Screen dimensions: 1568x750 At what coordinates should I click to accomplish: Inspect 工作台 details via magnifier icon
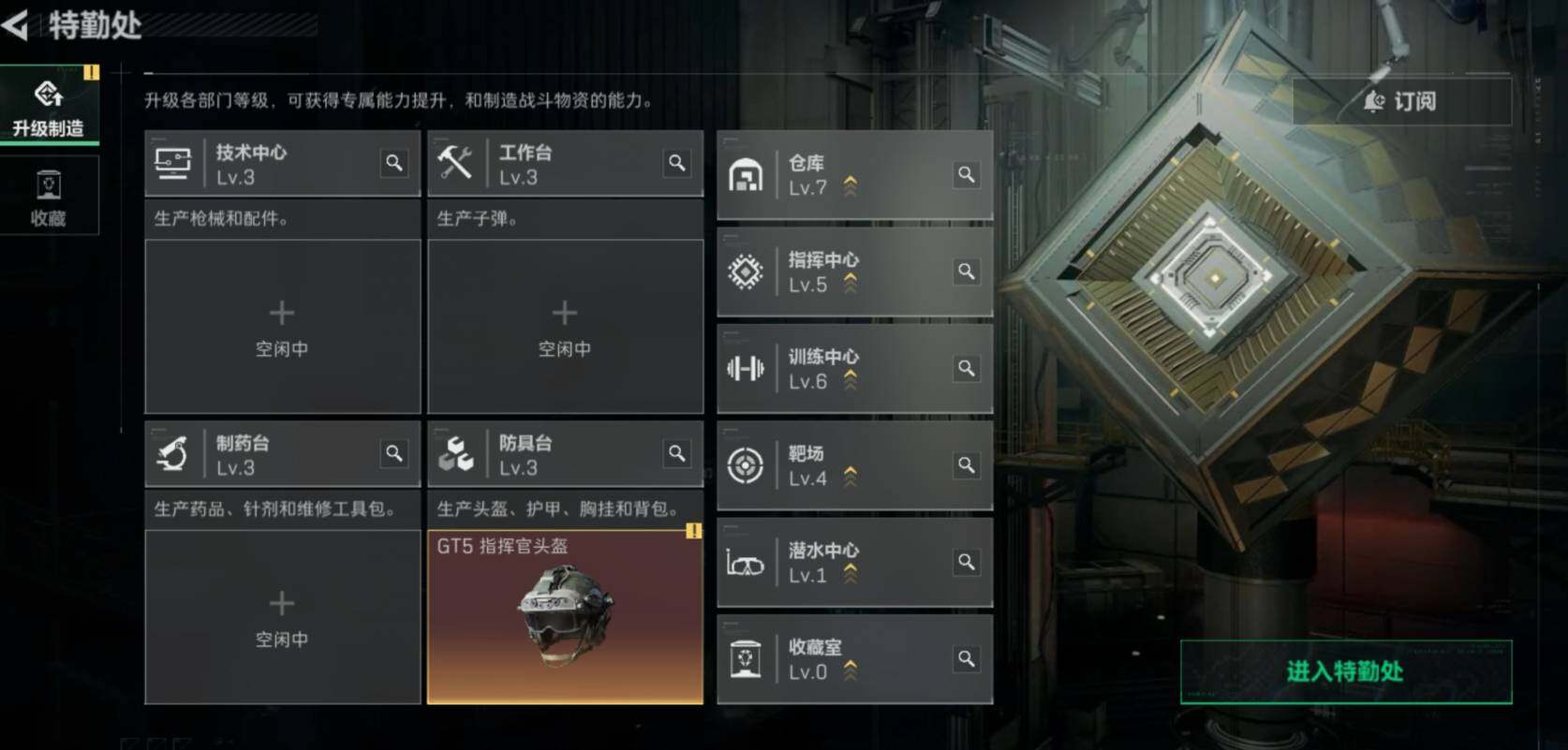[676, 163]
